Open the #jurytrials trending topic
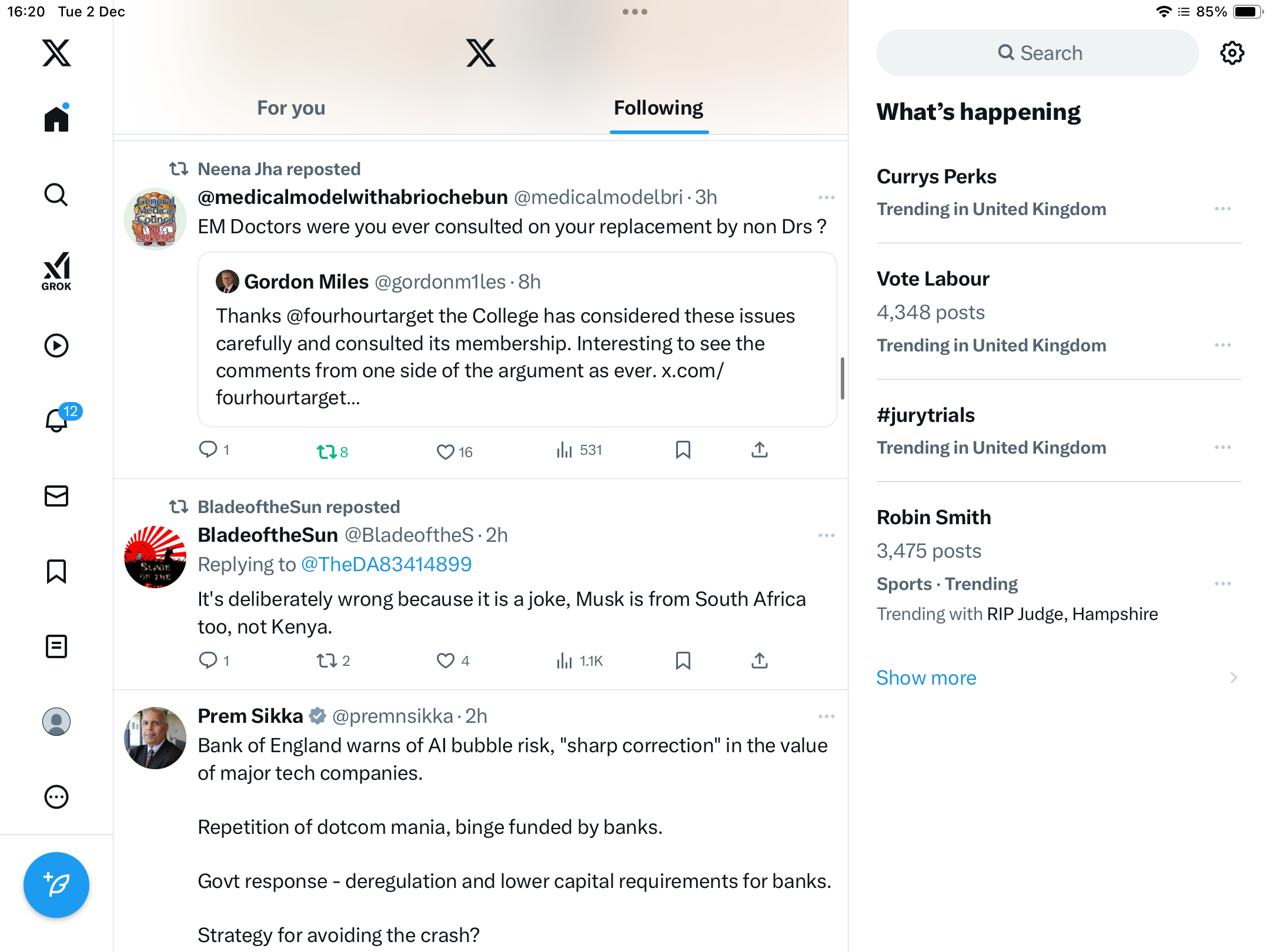Viewport: 1270px width, 952px height. click(x=925, y=415)
